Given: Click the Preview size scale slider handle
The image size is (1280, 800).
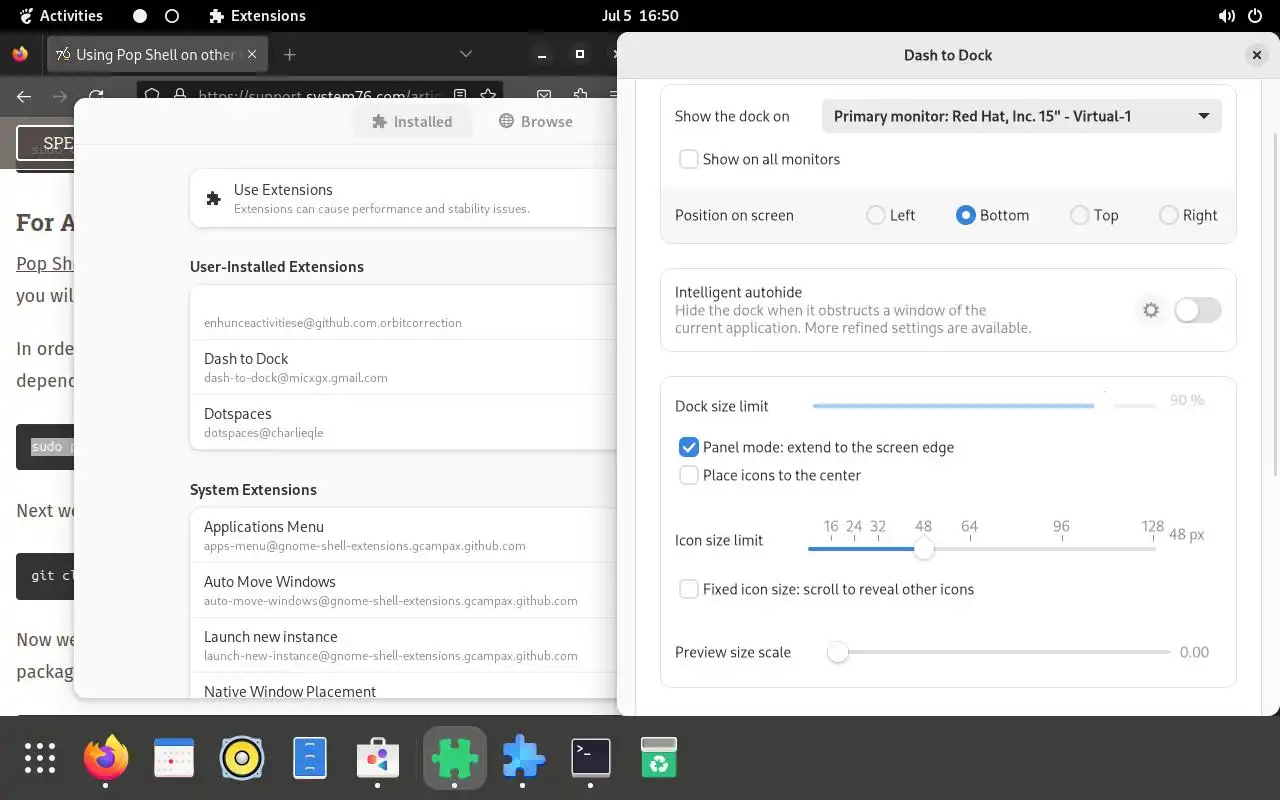Looking at the screenshot, I should pyautogui.click(x=838, y=652).
